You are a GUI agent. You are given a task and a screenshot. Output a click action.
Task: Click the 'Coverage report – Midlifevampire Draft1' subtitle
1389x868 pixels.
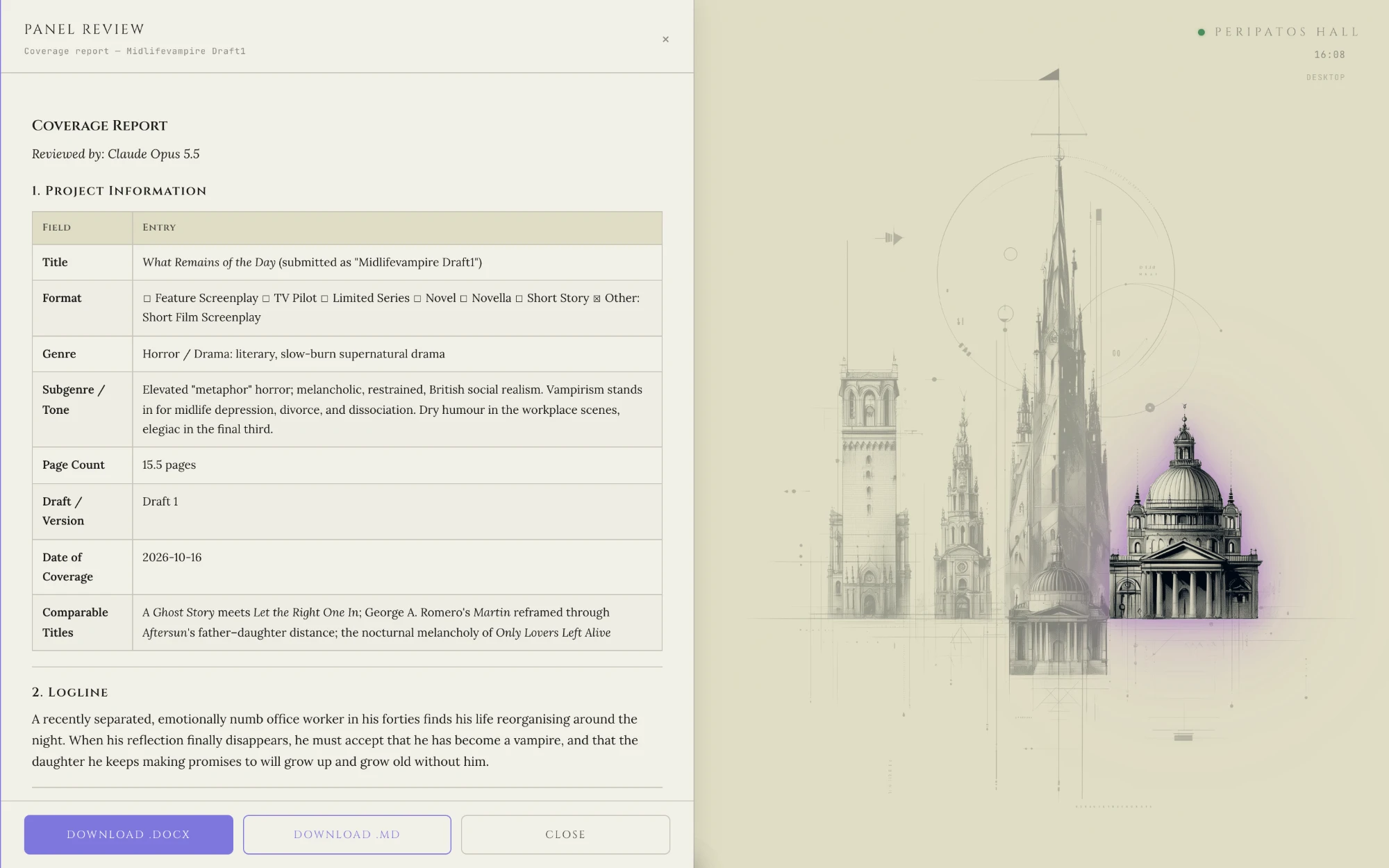click(135, 51)
